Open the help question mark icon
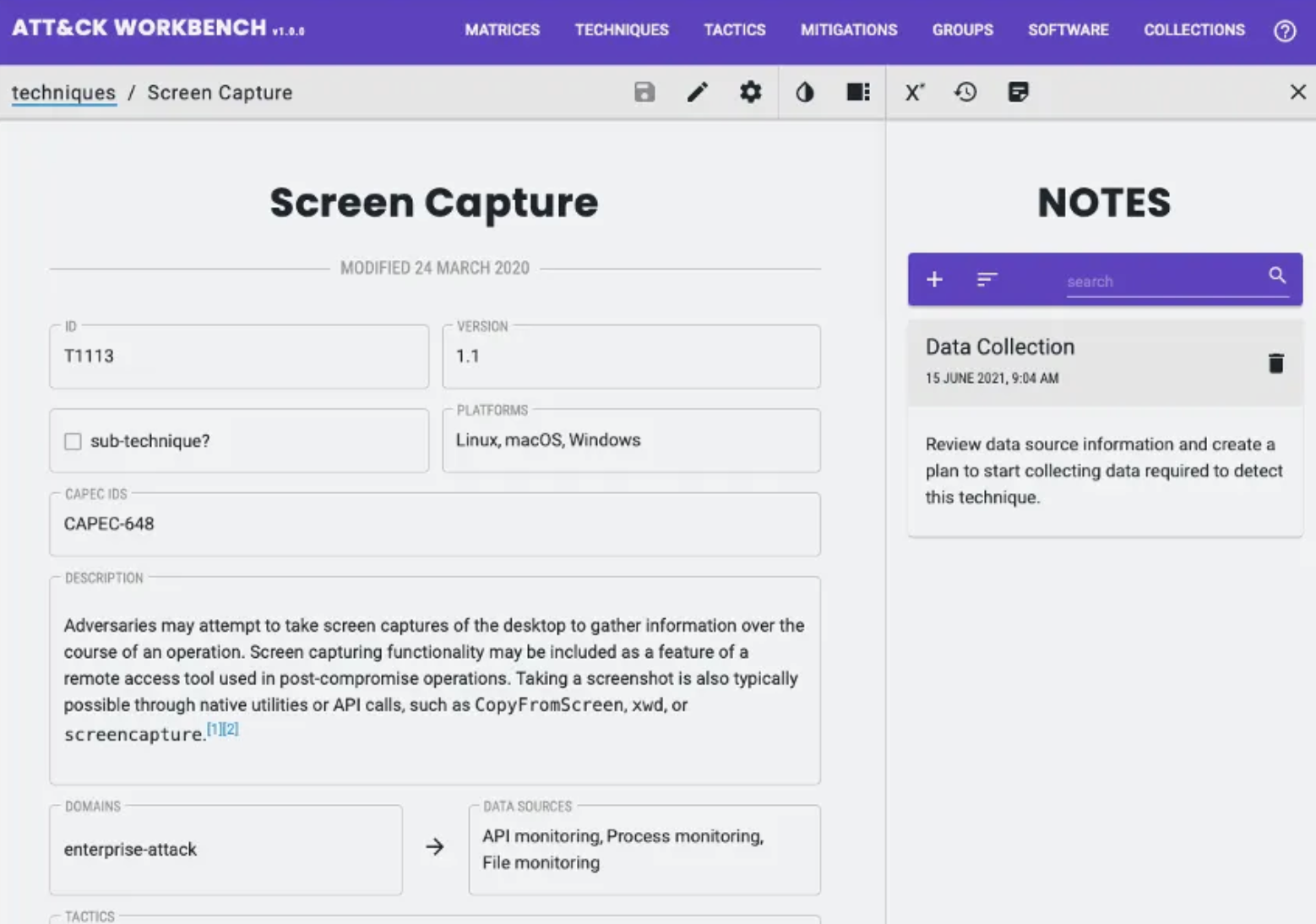Viewport: 1316px width, 924px height. click(x=1284, y=31)
